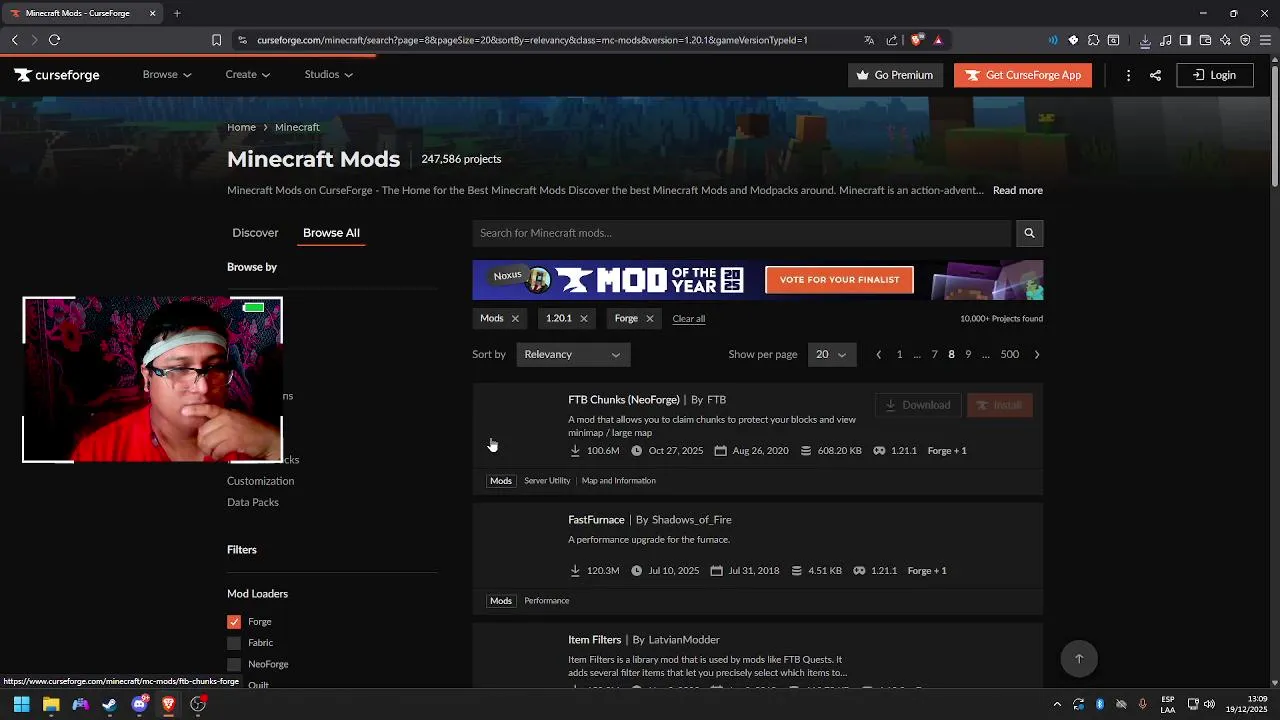Go to previous results page arrow
The image size is (1280, 720).
point(878,354)
